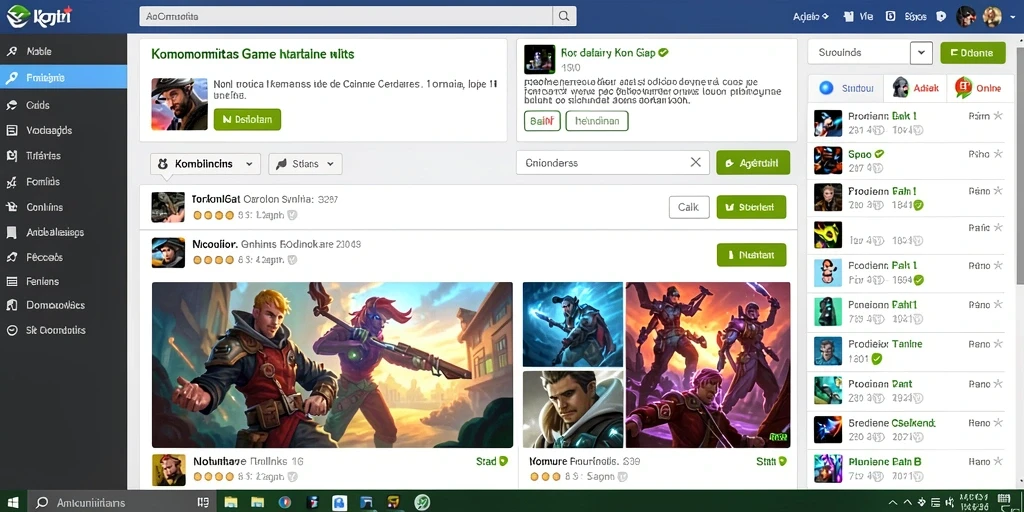This screenshot has height=512, width=1024.
Task: Expand the Kombiincins dropdown
Action: tap(205, 164)
